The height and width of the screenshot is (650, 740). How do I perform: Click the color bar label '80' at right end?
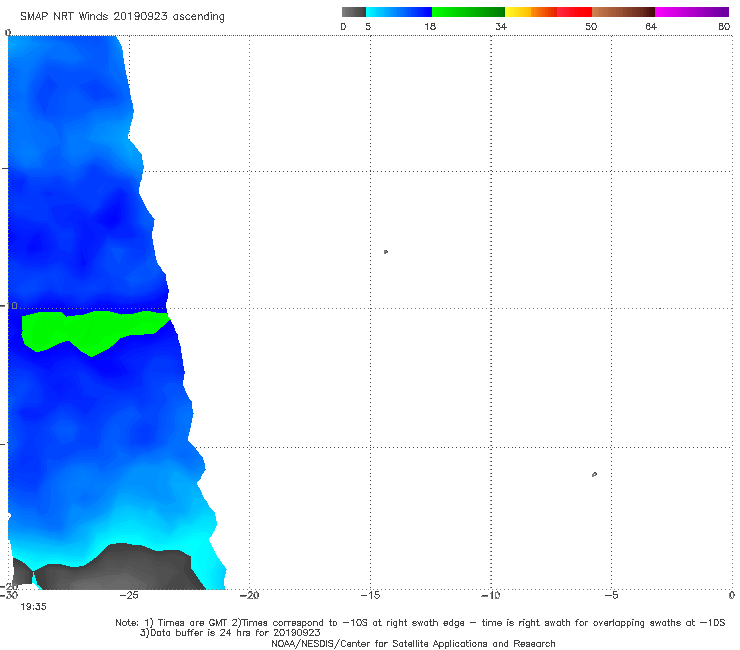point(724,26)
